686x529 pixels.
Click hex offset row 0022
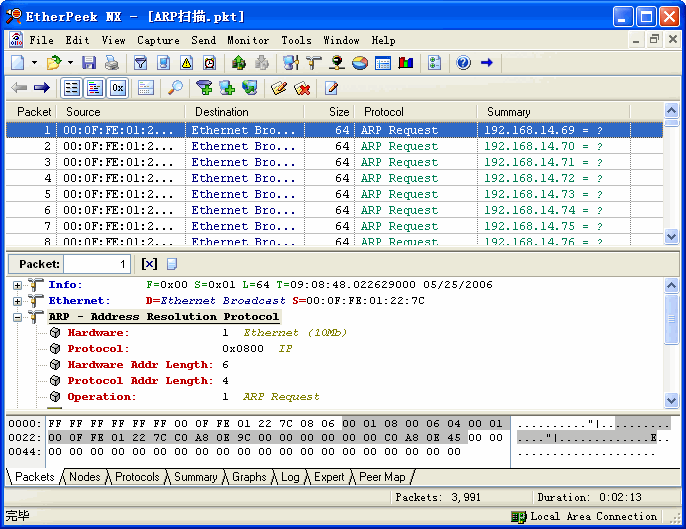point(24,438)
